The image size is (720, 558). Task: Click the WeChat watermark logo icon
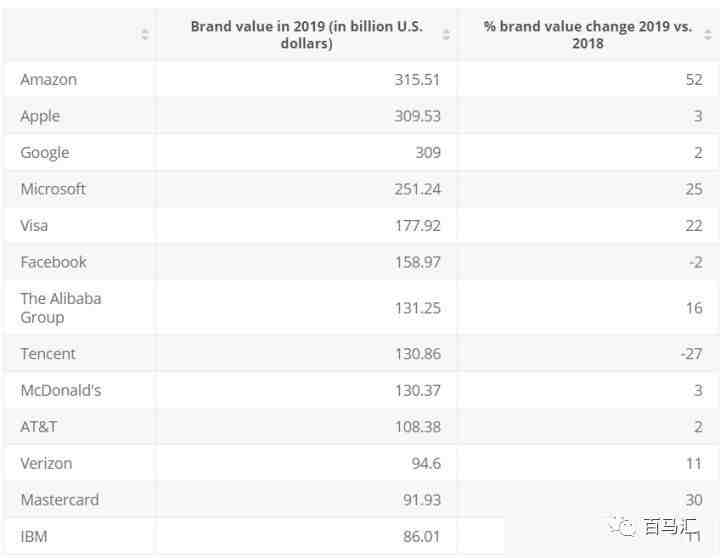624,525
